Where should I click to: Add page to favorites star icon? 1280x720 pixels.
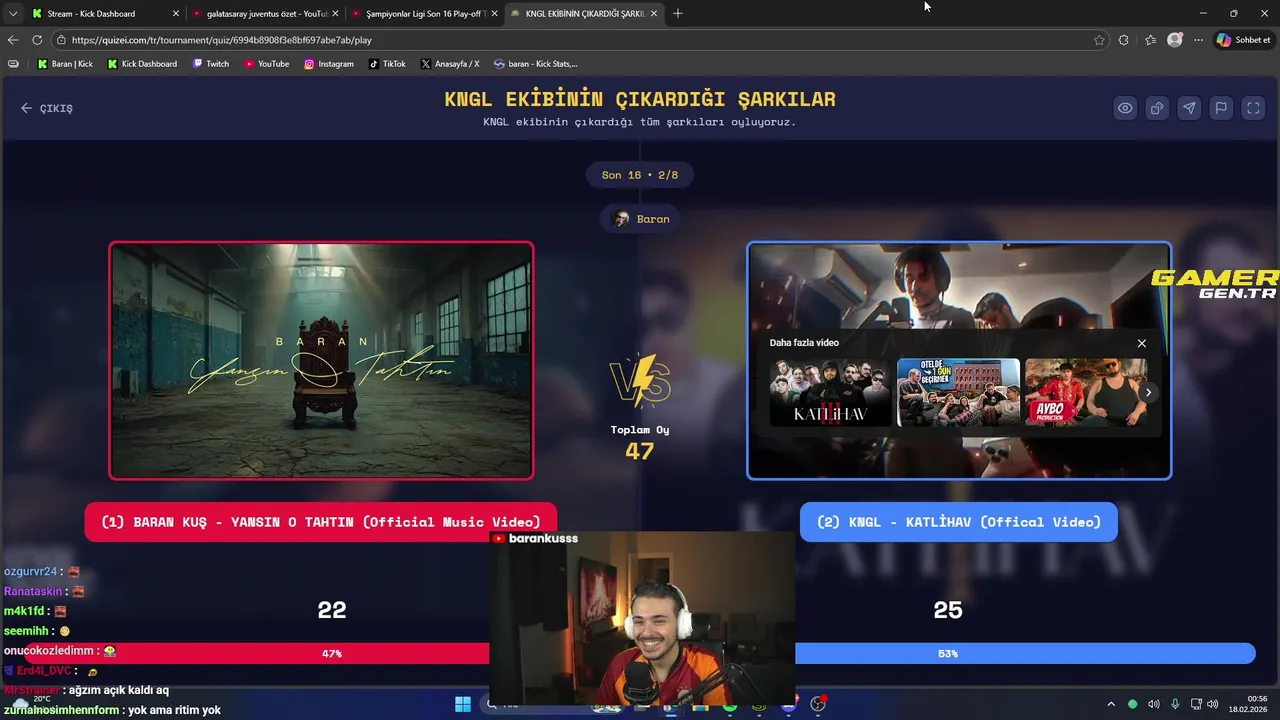pos(1099,40)
